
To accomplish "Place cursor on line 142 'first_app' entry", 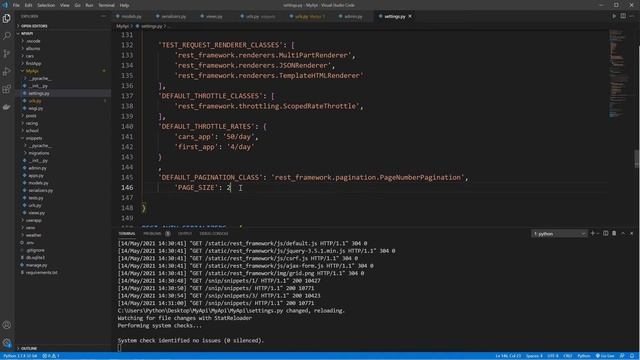I will (214, 147).
